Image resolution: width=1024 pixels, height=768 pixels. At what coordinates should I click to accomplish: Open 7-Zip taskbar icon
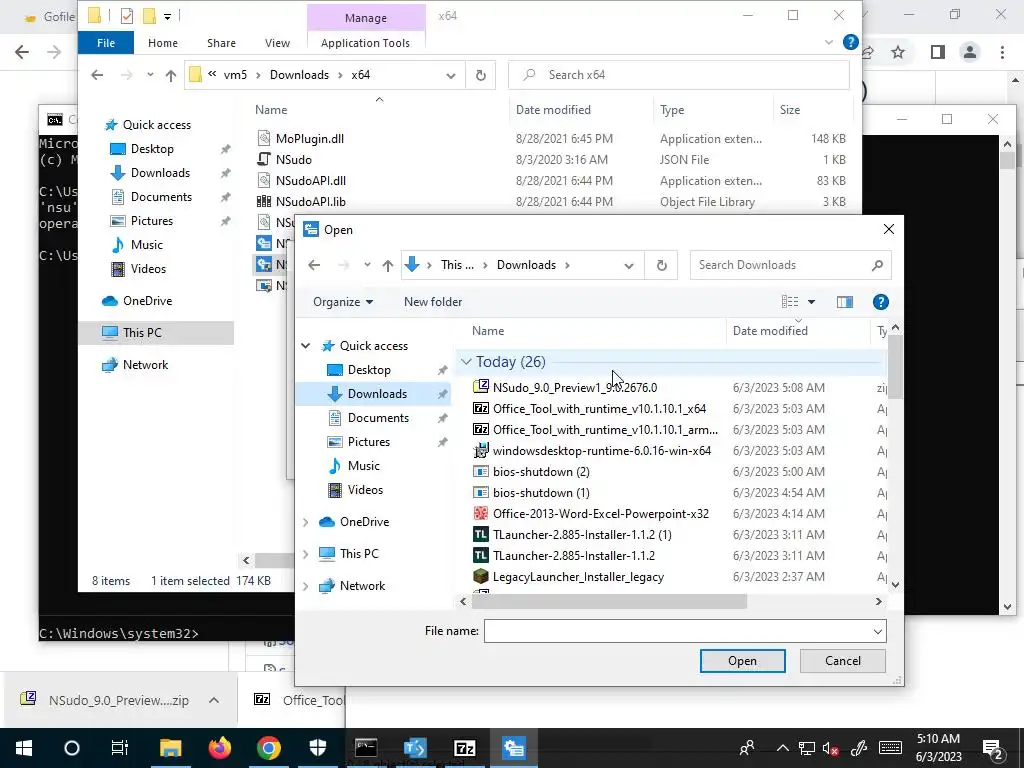click(x=464, y=748)
